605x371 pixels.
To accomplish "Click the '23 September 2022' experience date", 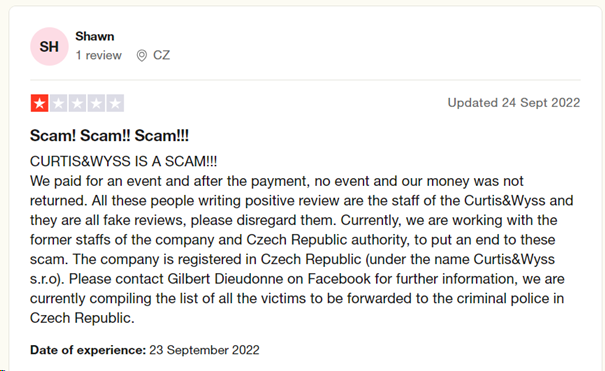I will pyautogui.click(x=204, y=350).
